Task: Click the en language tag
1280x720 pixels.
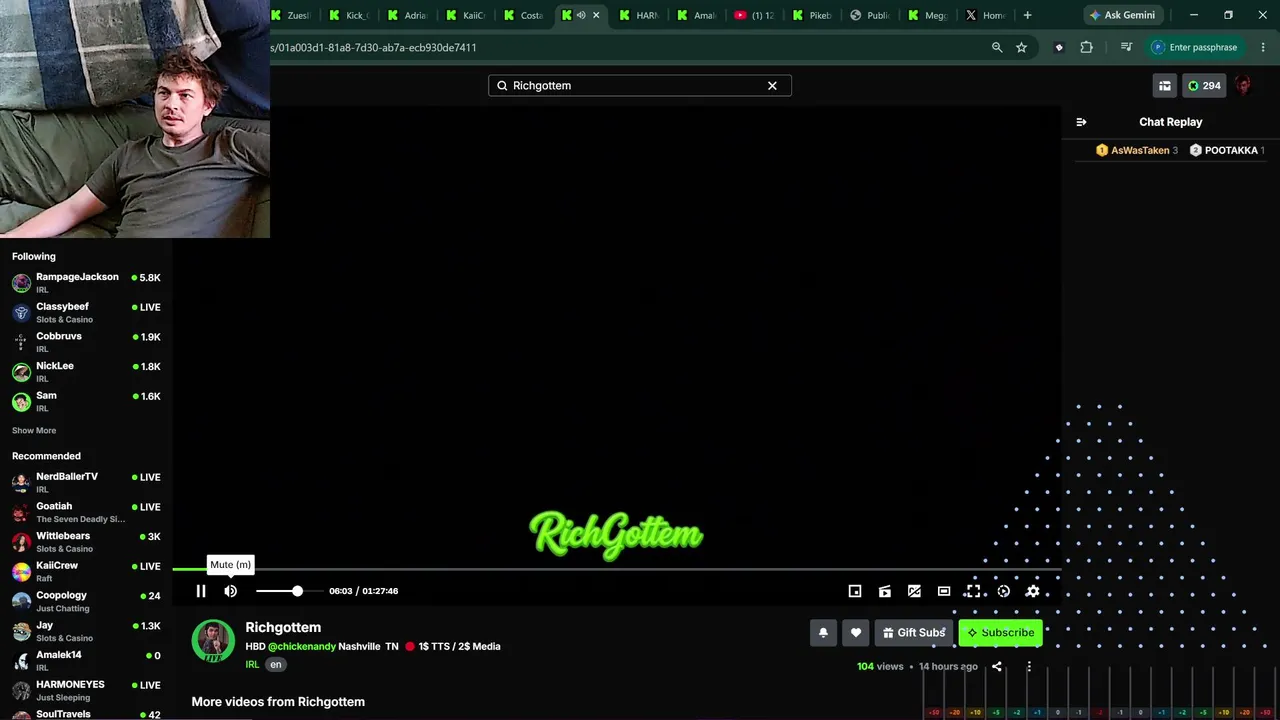Action: (276, 665)
